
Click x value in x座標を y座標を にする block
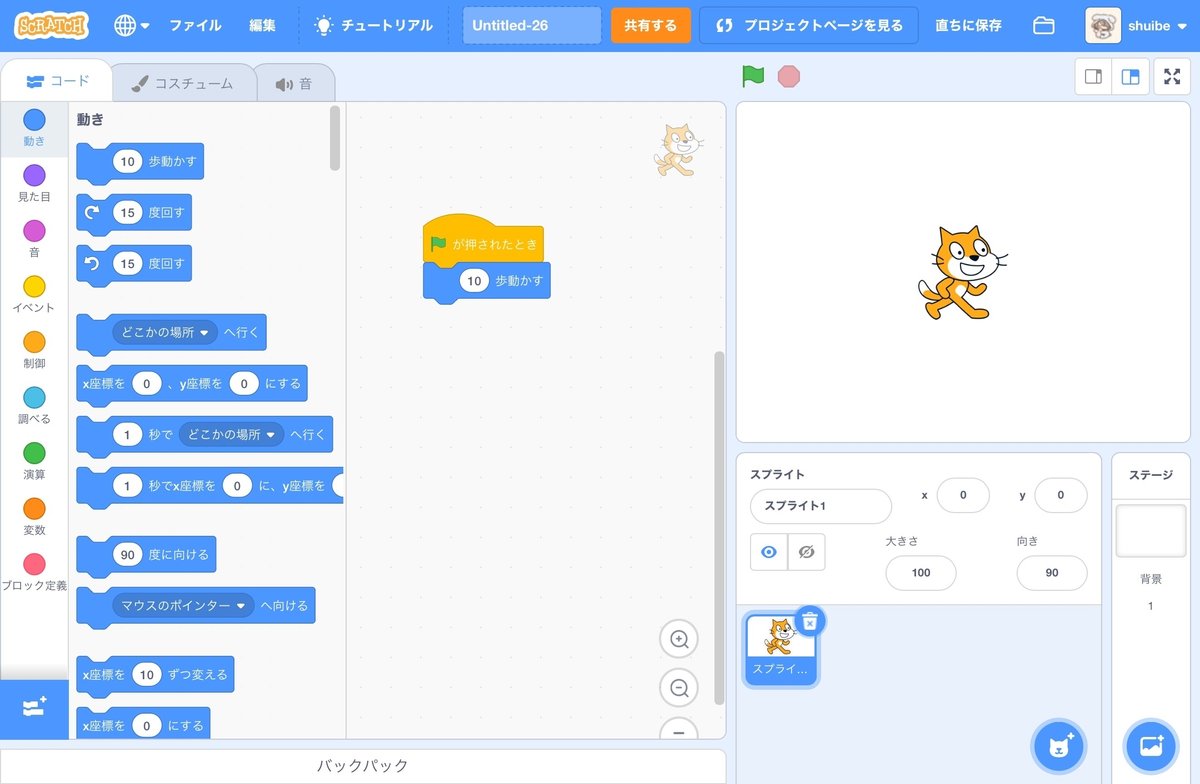pos(147,383)
